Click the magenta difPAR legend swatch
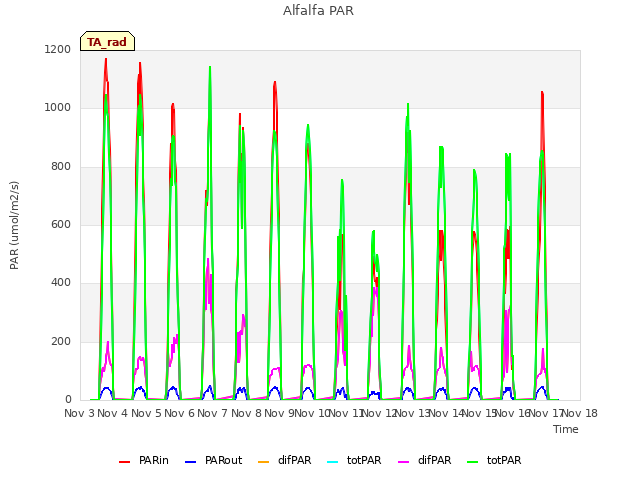The width and height of the screenshot is (640, 480). click(x=403, y=462)
